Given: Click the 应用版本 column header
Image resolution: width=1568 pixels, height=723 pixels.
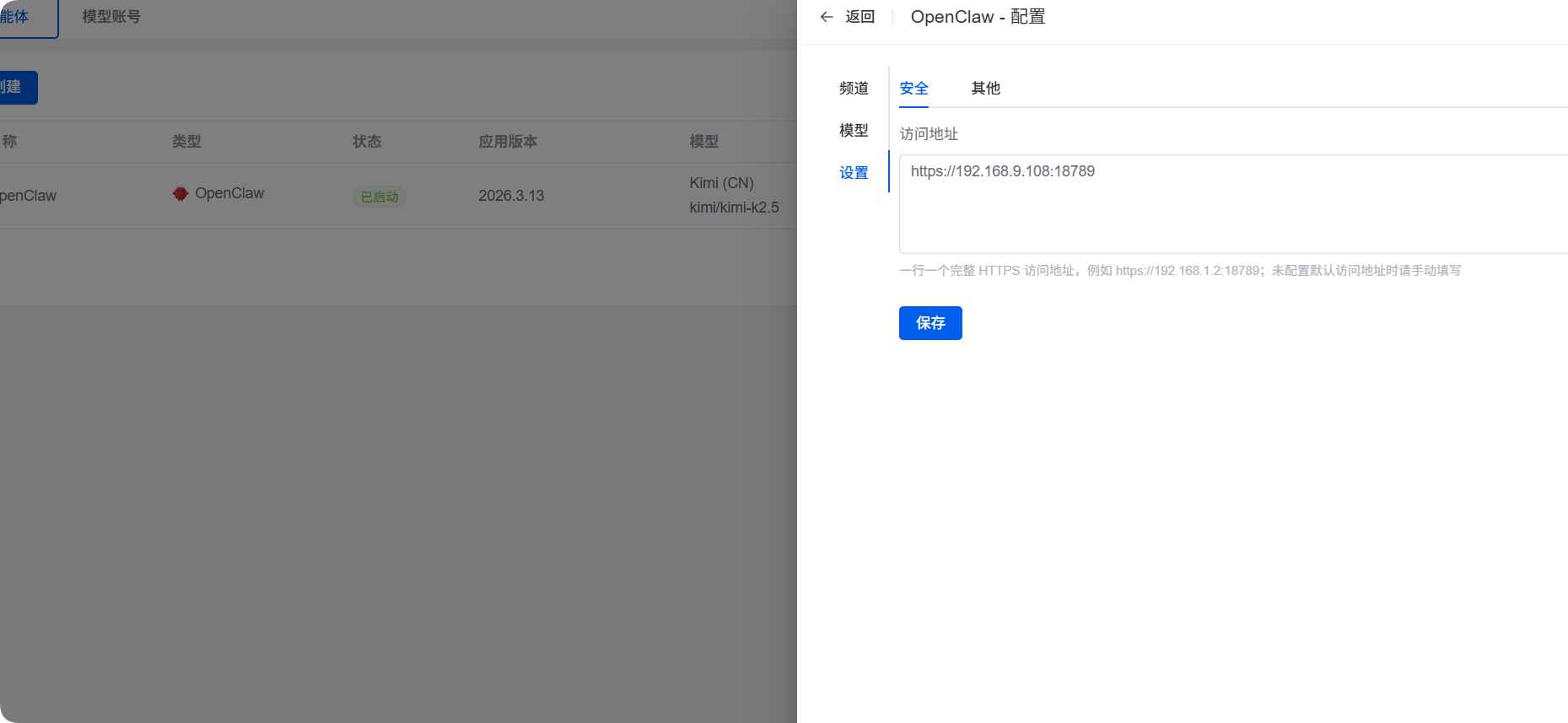Looking at the screenshot, I should [508, 142].
